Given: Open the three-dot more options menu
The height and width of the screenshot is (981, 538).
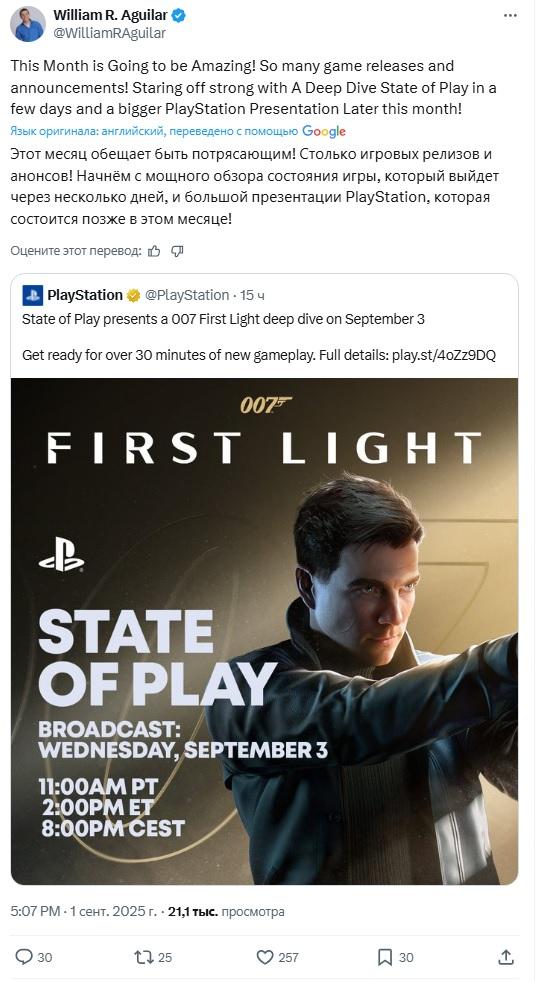Looking at the screenshot, I should (510, 16).
